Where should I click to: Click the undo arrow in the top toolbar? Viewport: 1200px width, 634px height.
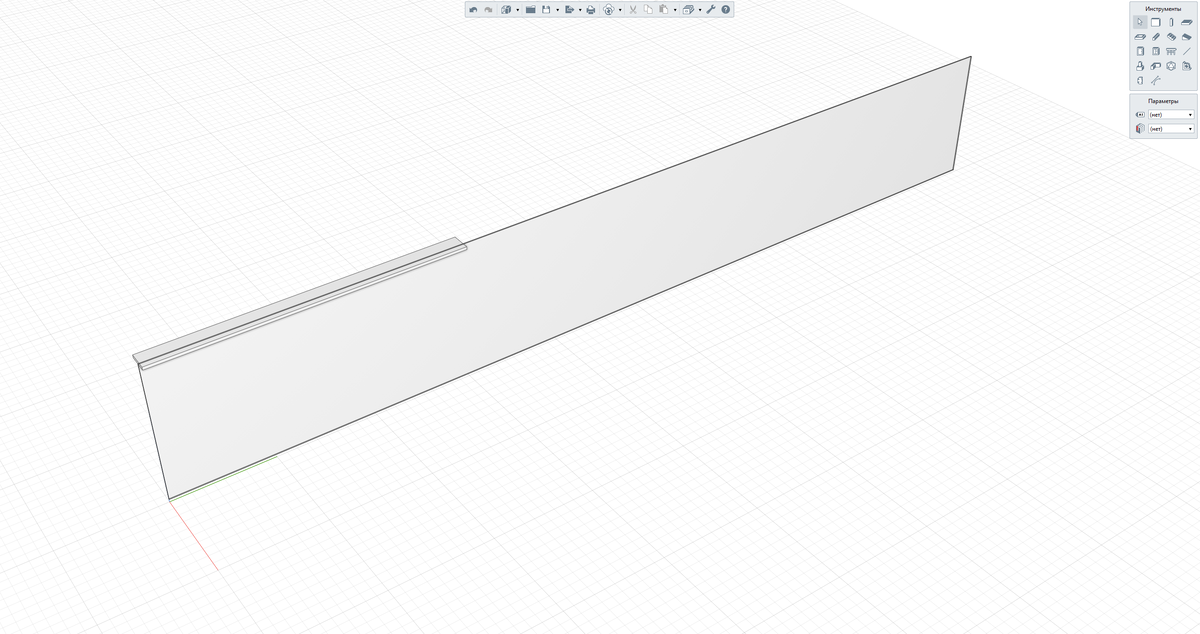[473, 10]
